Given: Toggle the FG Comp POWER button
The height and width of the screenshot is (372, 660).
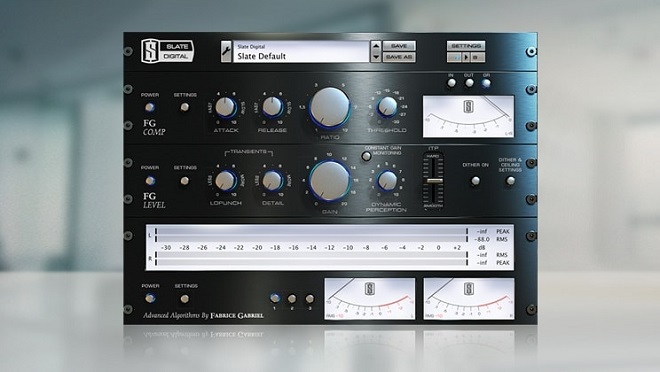Looking at the screenshot, I should (x=149, y=107).
